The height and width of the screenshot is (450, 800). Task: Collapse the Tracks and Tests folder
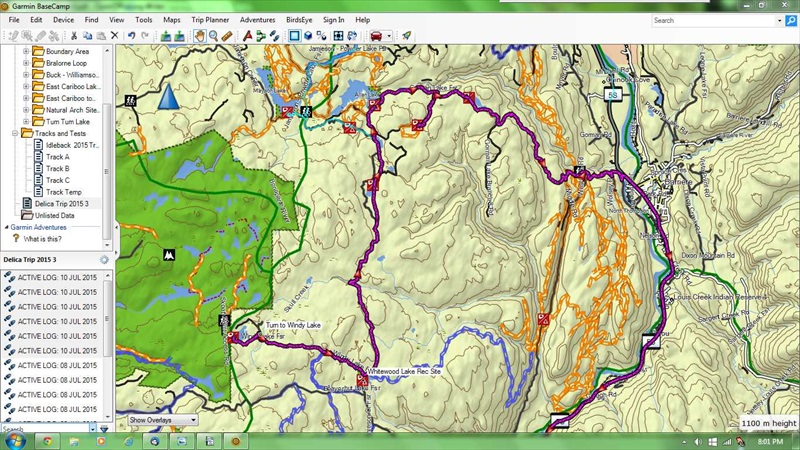pyautogui.click(x=15, y=133)
